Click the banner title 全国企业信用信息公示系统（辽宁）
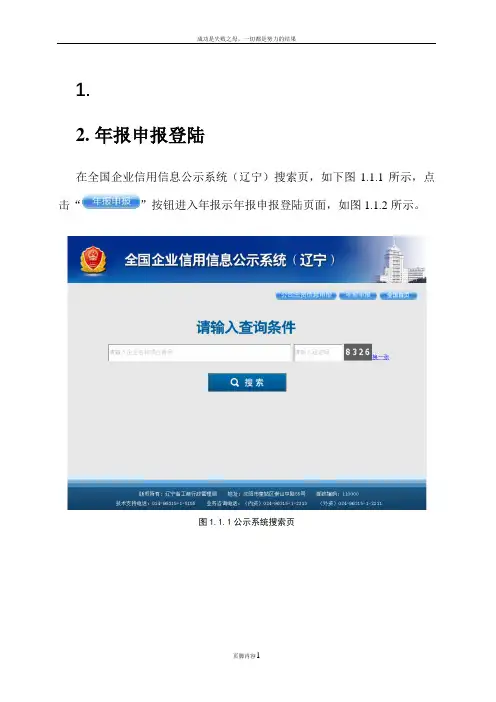This screenshot has height=702, width=496. point(230,260)
